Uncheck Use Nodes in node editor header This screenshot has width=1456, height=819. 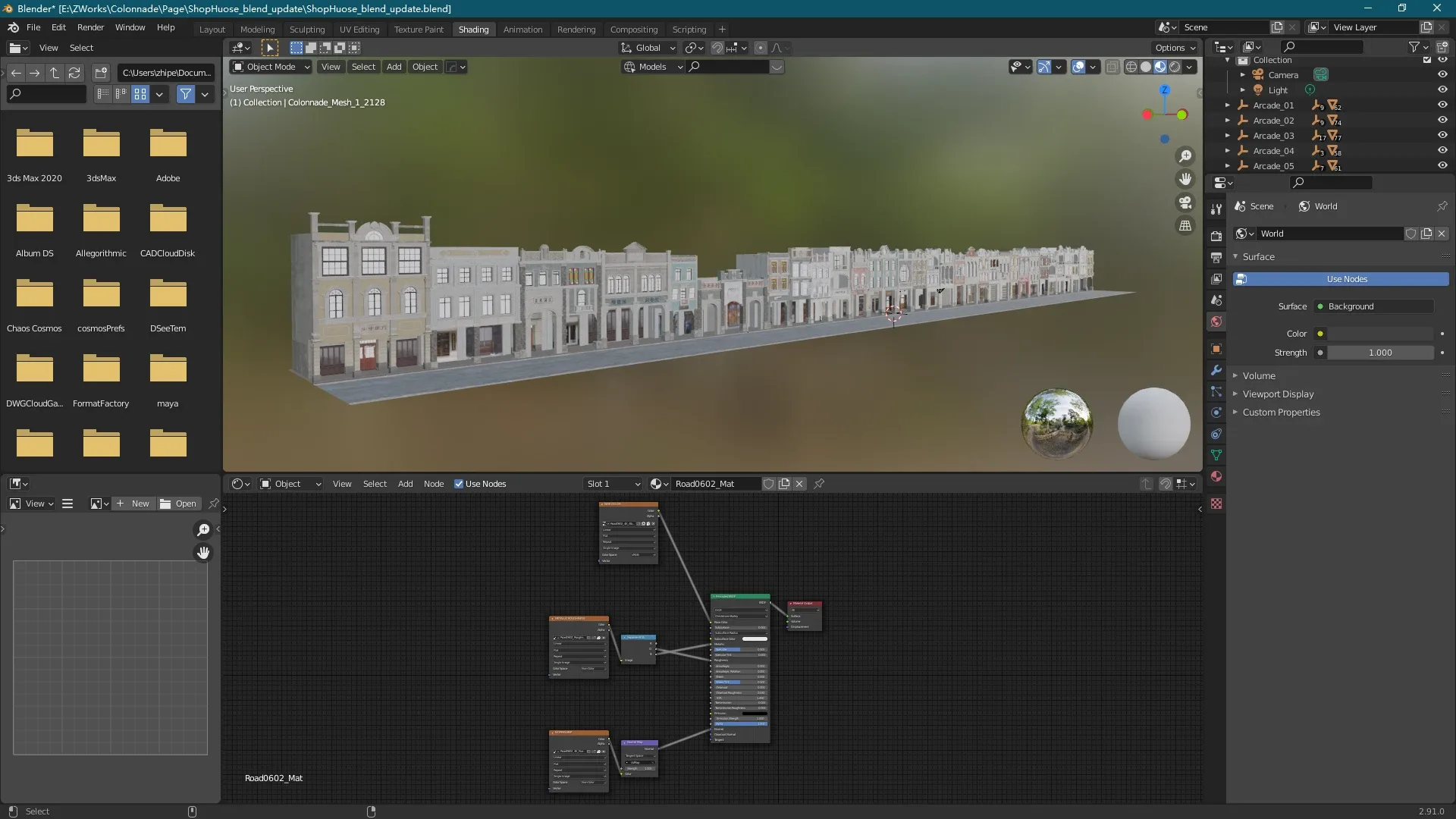point(459,484)
